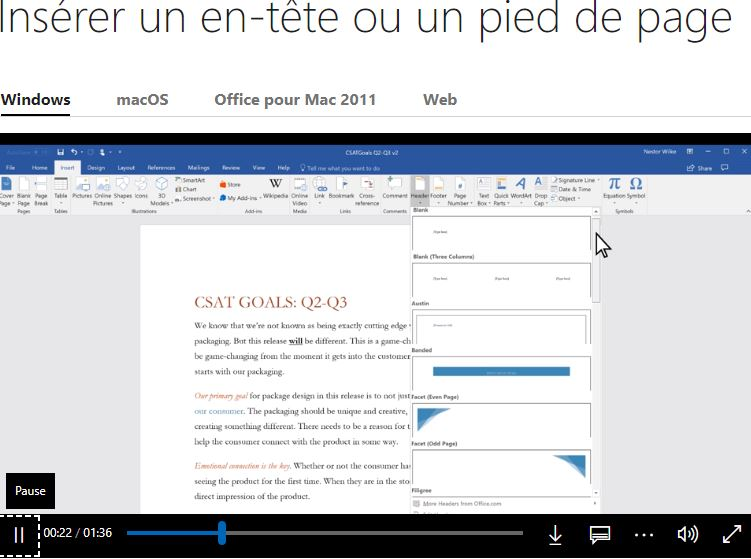
Task: Open the Mailings ribbon tab
Action: click(198, 168)
